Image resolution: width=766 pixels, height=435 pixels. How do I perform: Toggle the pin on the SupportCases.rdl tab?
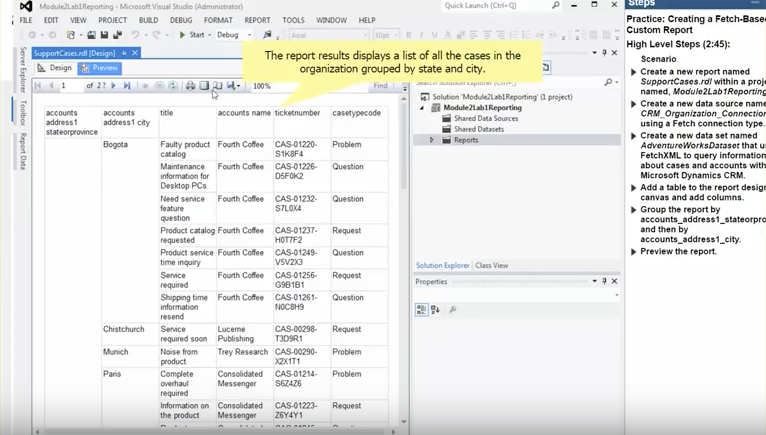tap(124, 53)
